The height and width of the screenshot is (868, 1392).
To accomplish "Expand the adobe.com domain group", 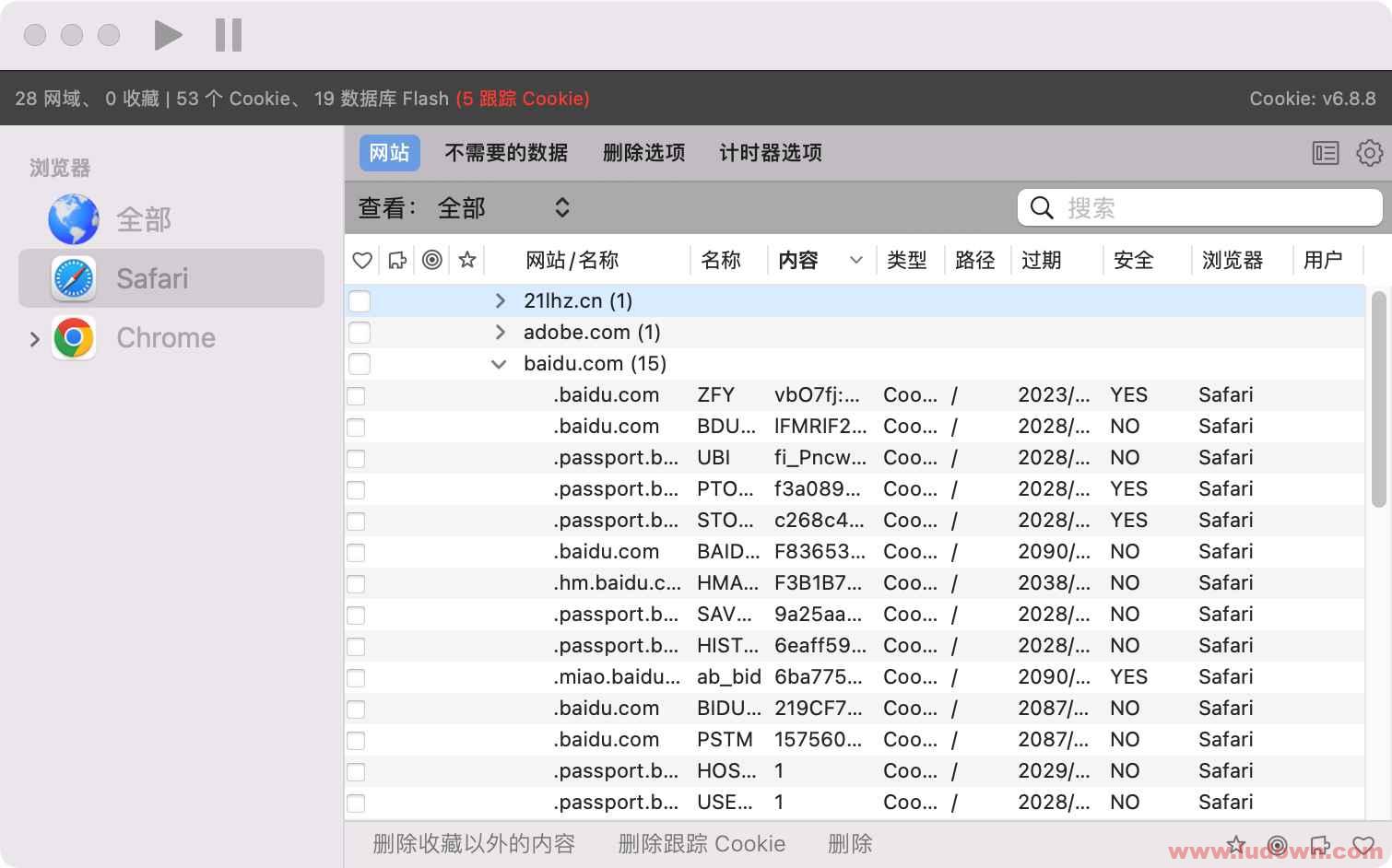I will pos(501,332).
